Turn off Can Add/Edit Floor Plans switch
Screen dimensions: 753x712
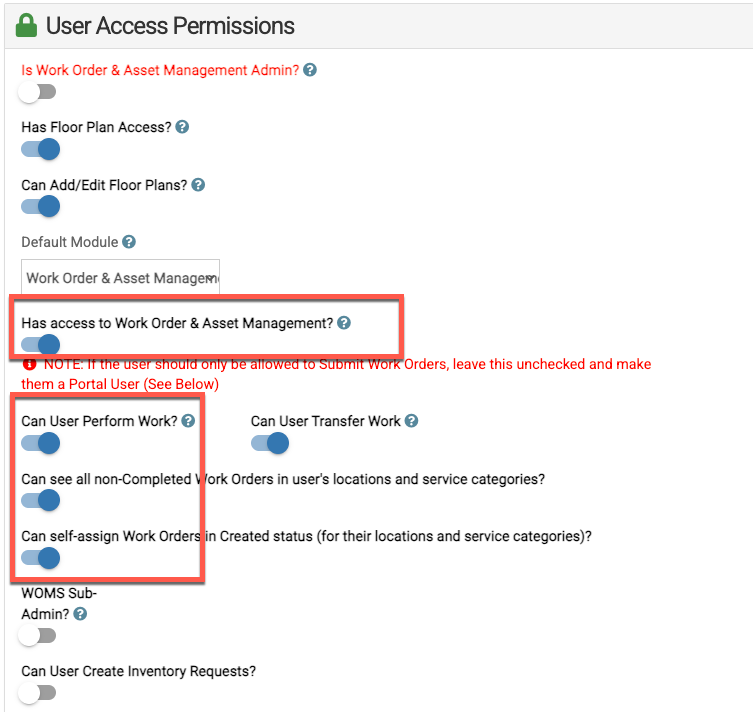coord(40,206)
